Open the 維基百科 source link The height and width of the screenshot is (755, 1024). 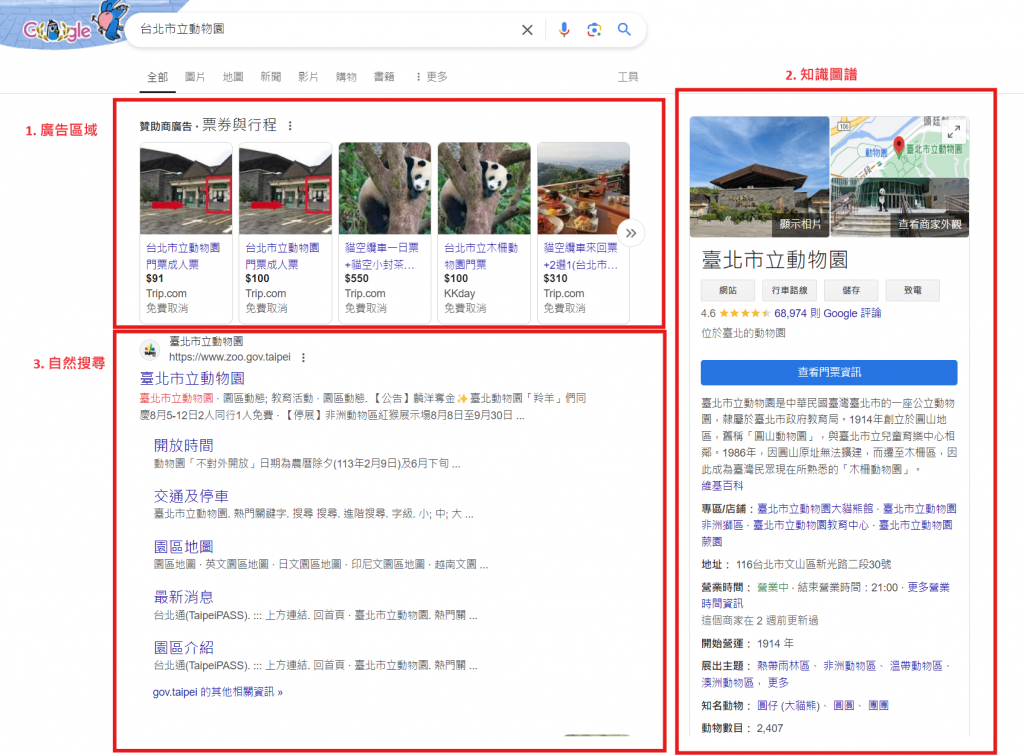722,486
